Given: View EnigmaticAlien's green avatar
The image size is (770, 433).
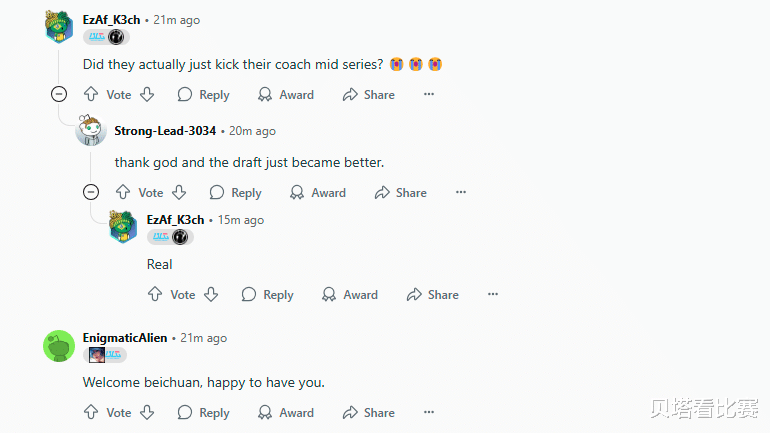Looking at the screenshot, I should [59, 346].
